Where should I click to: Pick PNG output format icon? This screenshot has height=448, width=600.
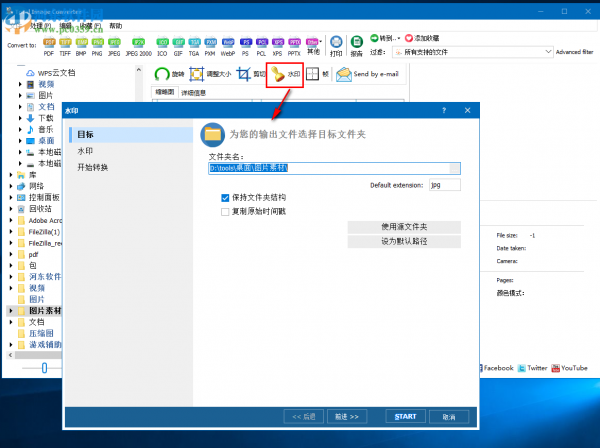[x=97, y=46]
